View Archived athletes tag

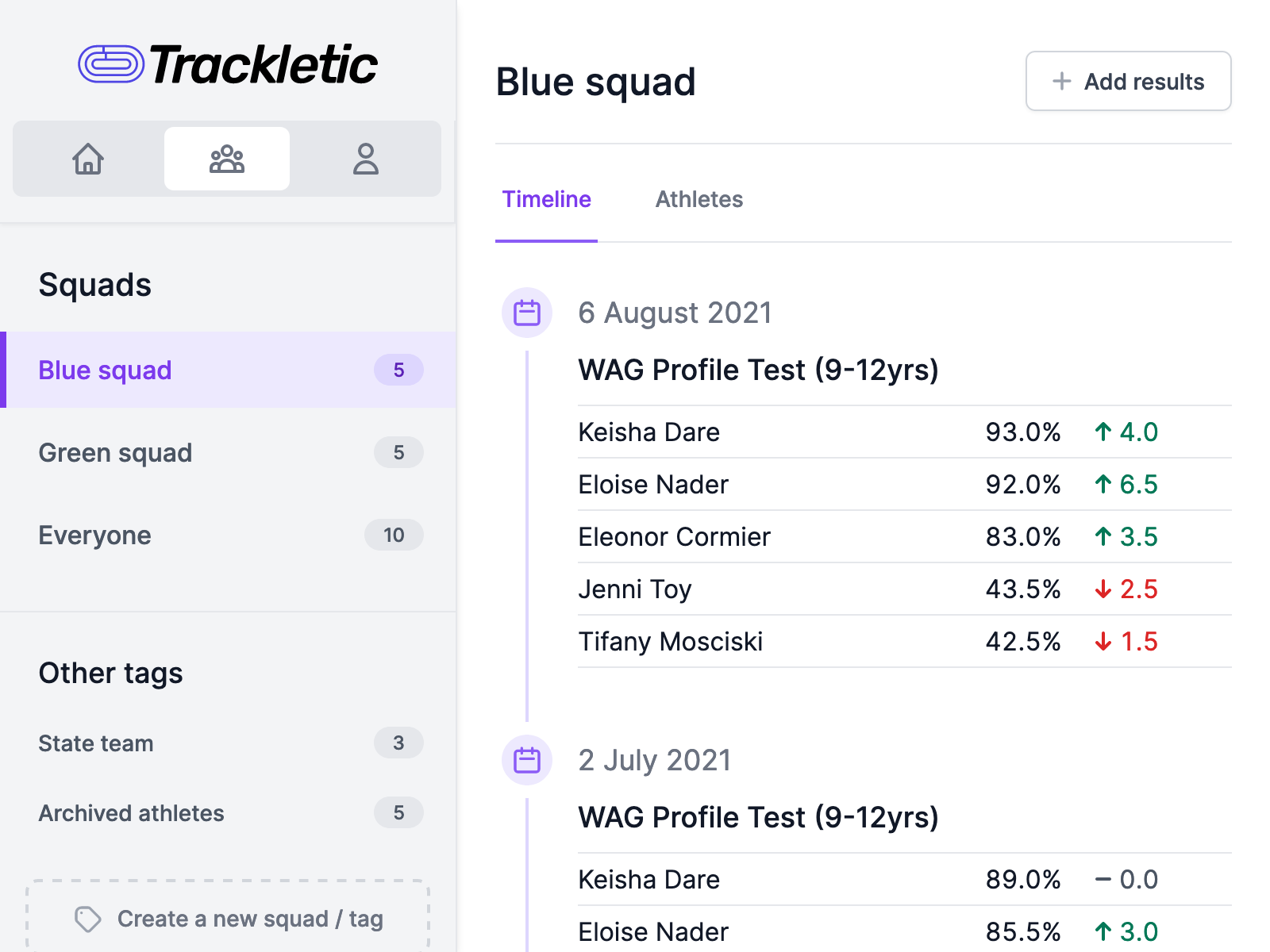131,812
